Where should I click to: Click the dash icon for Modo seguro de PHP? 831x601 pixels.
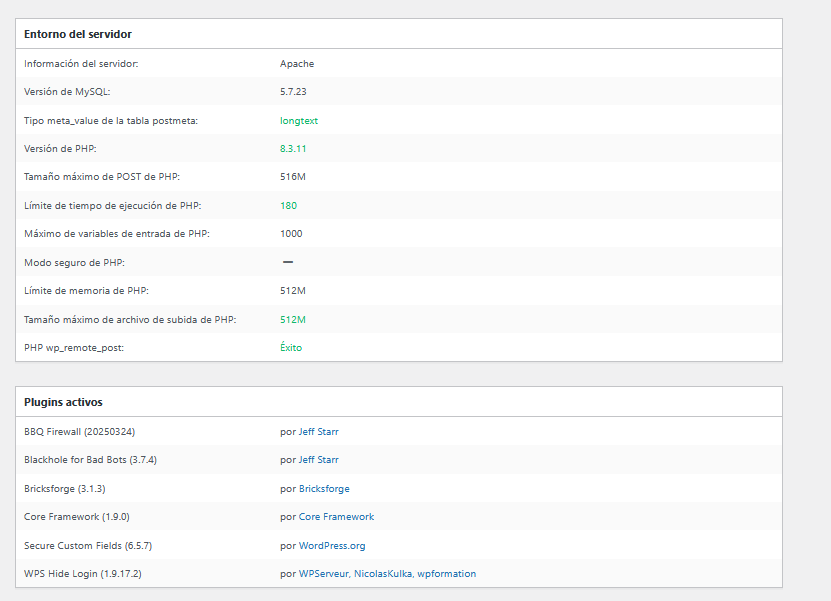287,262
